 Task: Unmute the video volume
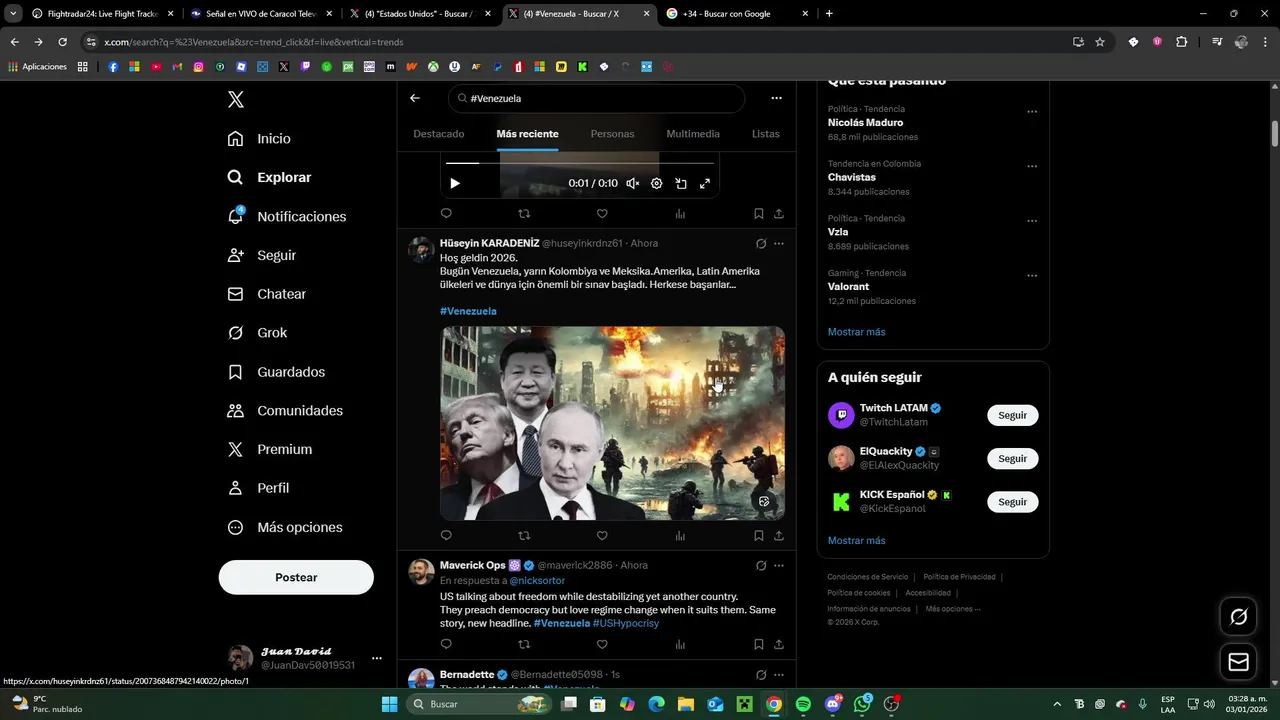(633, 183)
